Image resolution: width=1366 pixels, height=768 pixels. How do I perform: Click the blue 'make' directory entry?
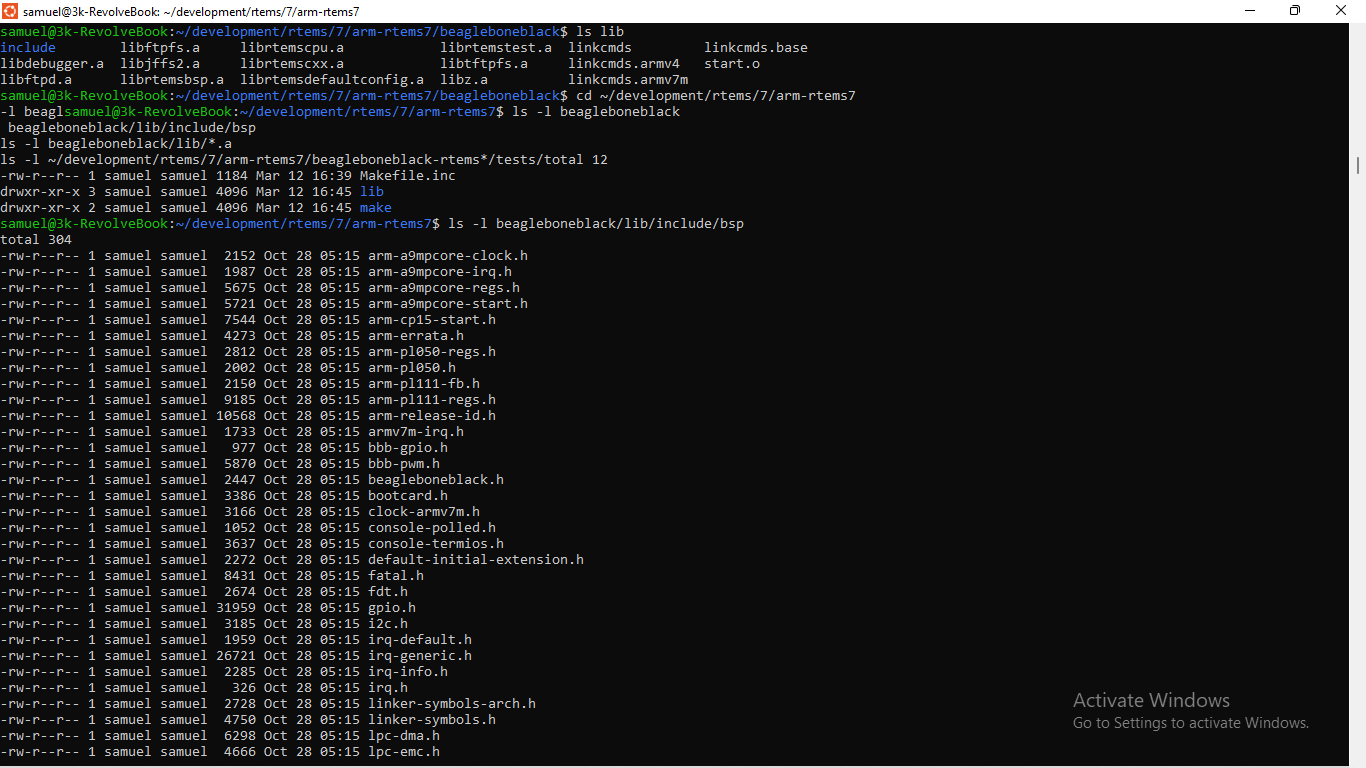pos(376,207)
